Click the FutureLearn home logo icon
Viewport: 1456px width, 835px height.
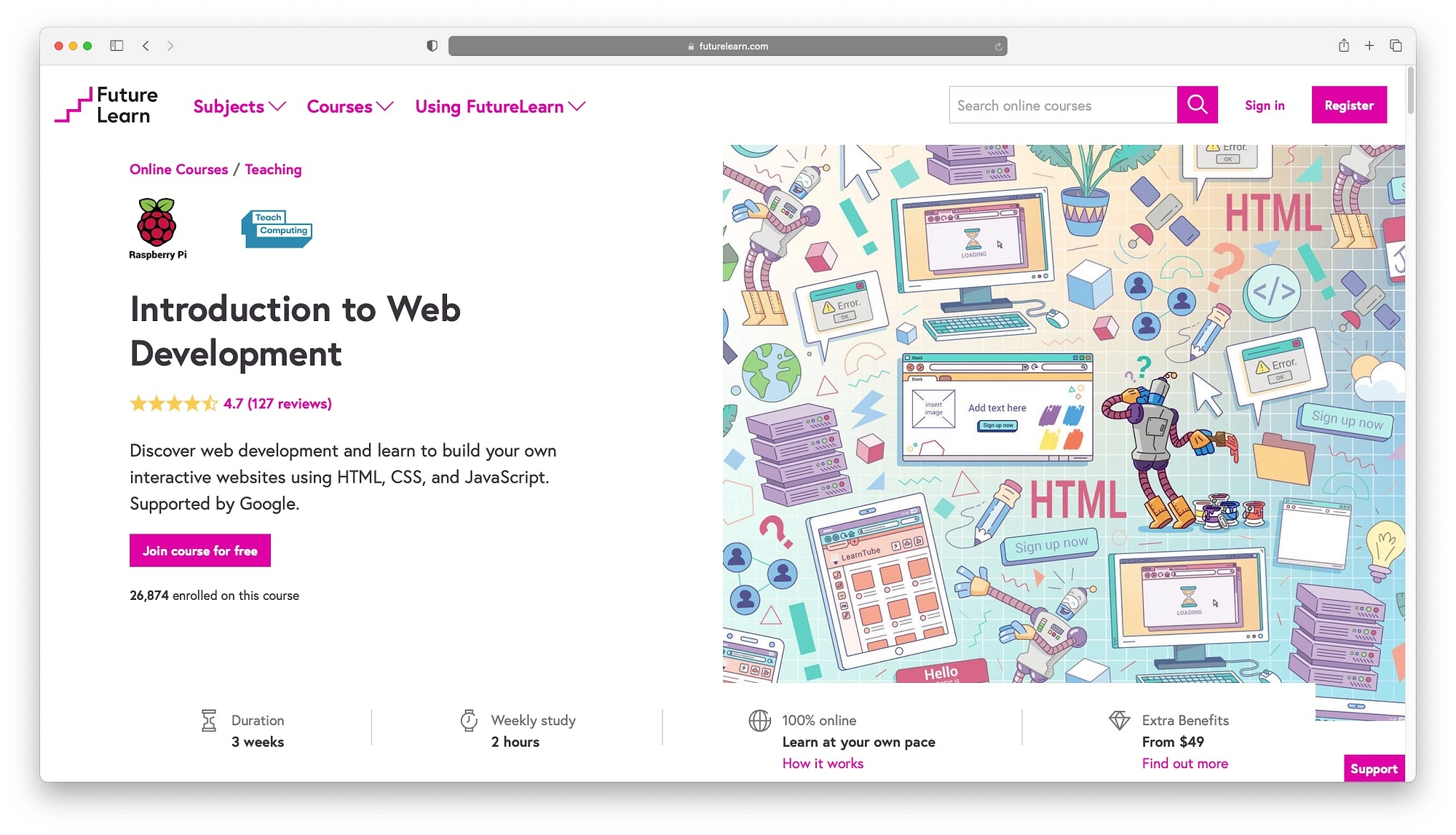pyautogui.click(x=103, y=105)
